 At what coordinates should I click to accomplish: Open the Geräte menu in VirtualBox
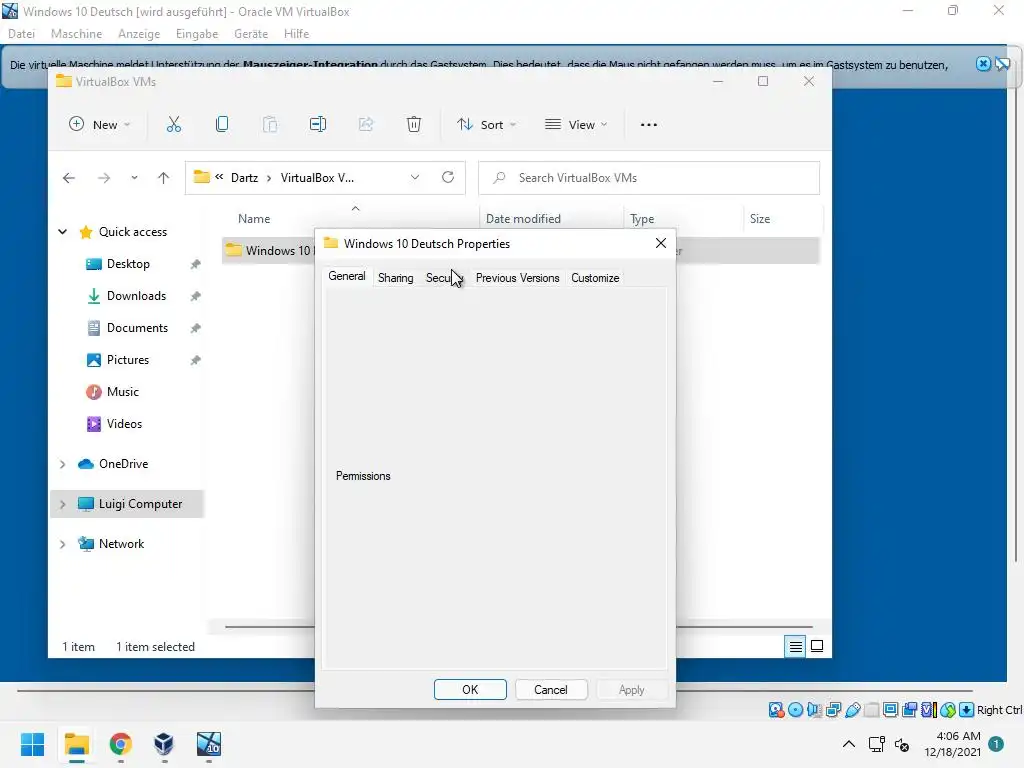tap(251, 34)
